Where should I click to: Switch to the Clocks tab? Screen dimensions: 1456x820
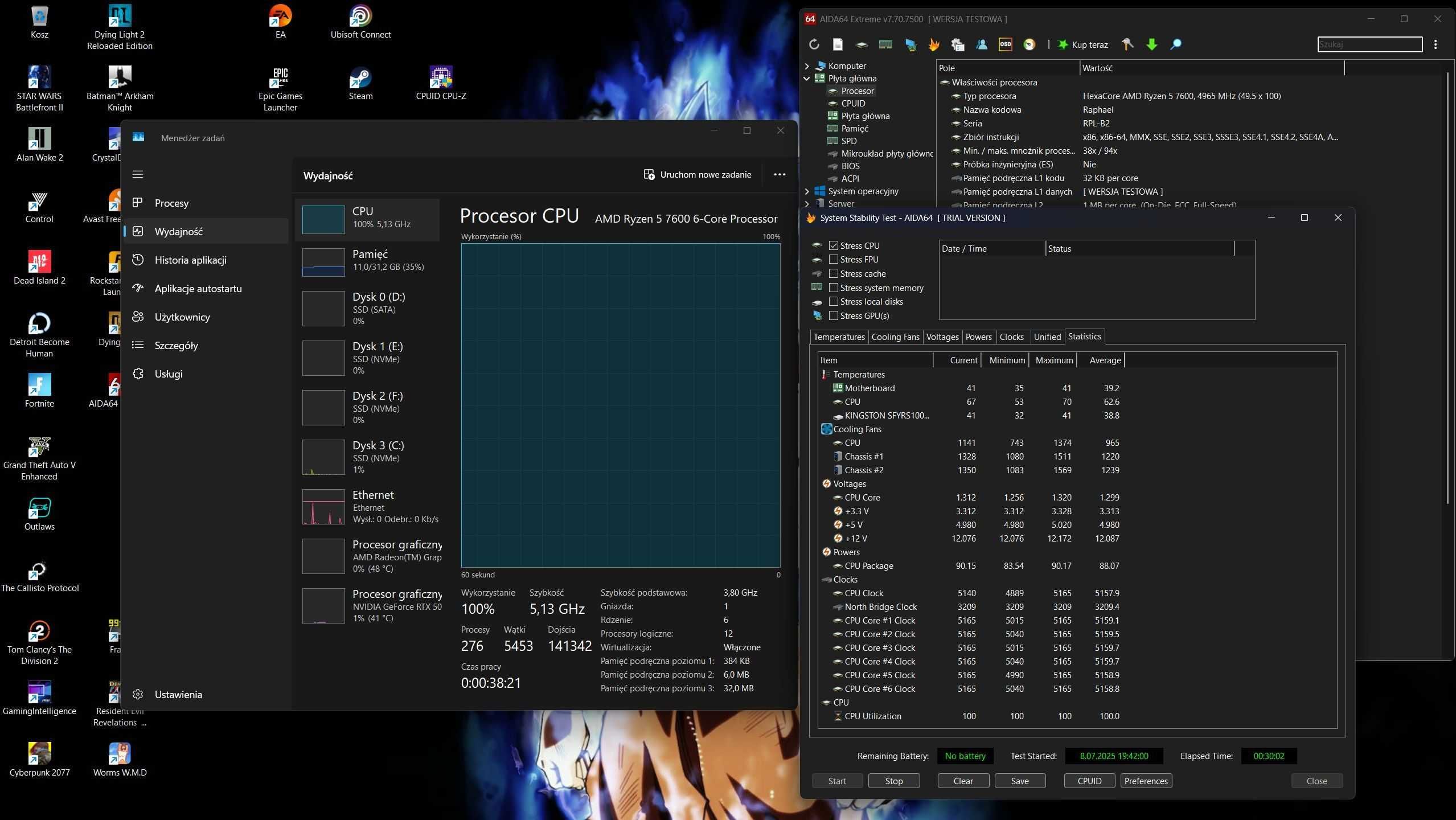pos(1011,337)
